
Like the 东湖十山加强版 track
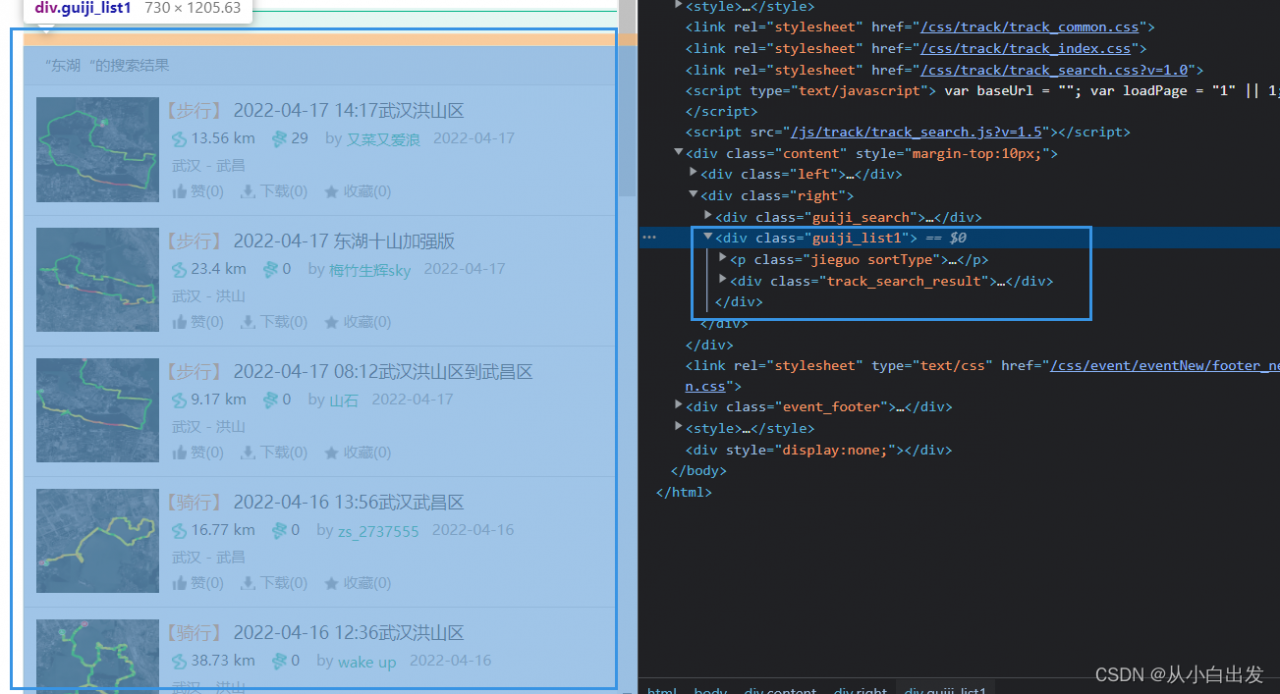(x=180, y=322)
